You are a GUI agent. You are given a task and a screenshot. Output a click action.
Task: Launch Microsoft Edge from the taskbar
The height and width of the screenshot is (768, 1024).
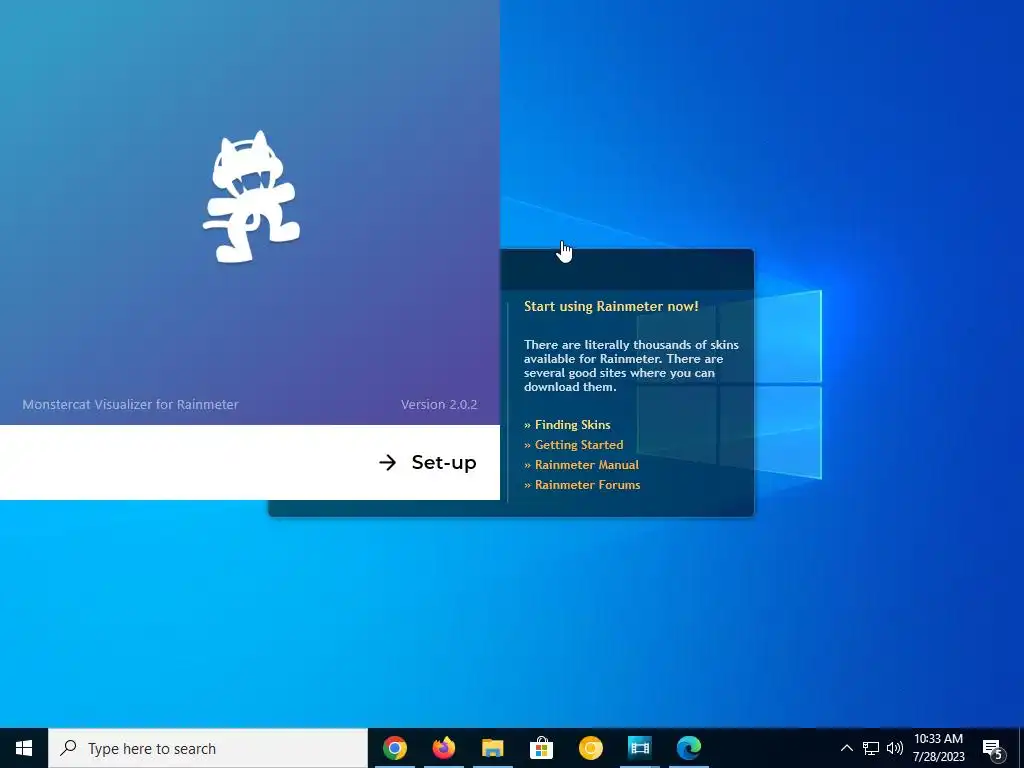click(688, 748)
